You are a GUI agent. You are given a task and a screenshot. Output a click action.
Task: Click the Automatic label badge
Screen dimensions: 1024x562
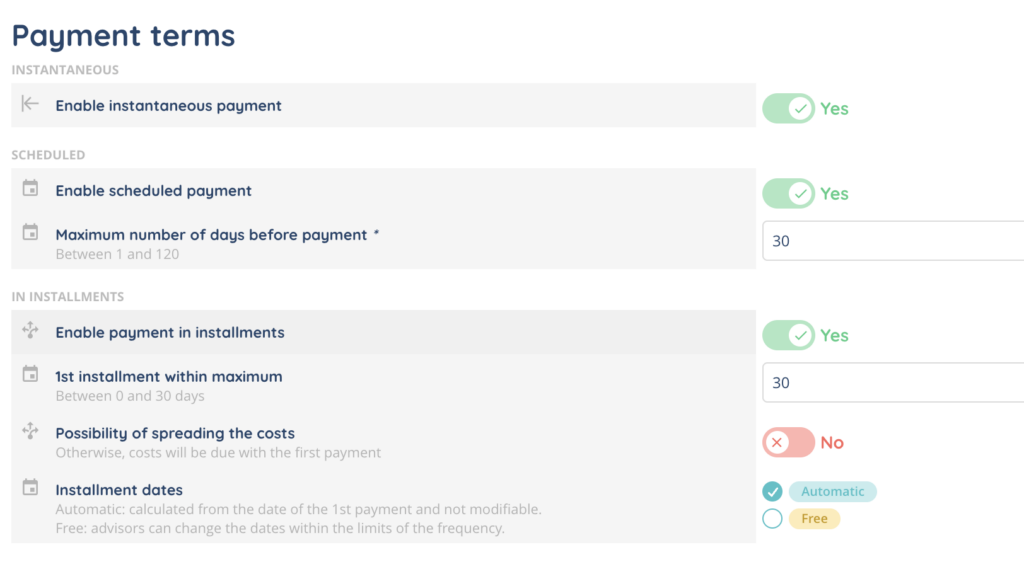833,492
